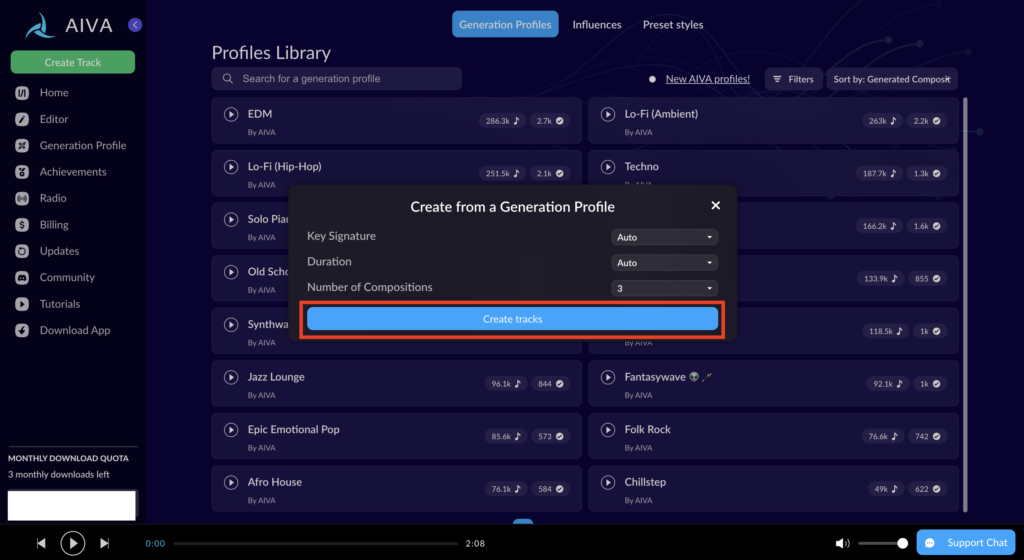The image size is (1024, 560).
Task: Open the Key Signature dropdown
Action: 664,237
